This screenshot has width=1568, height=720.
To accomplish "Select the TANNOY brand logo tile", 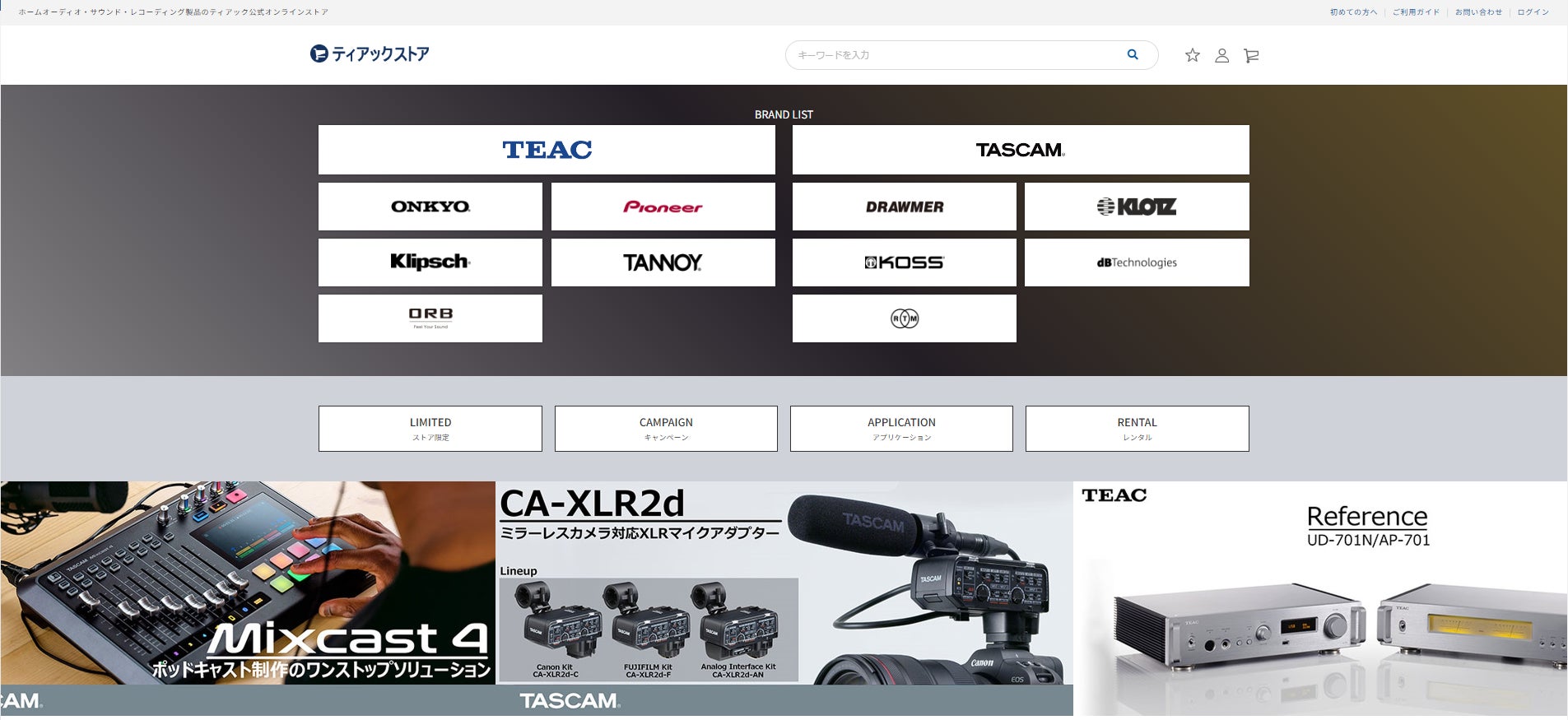I will 663,262.
